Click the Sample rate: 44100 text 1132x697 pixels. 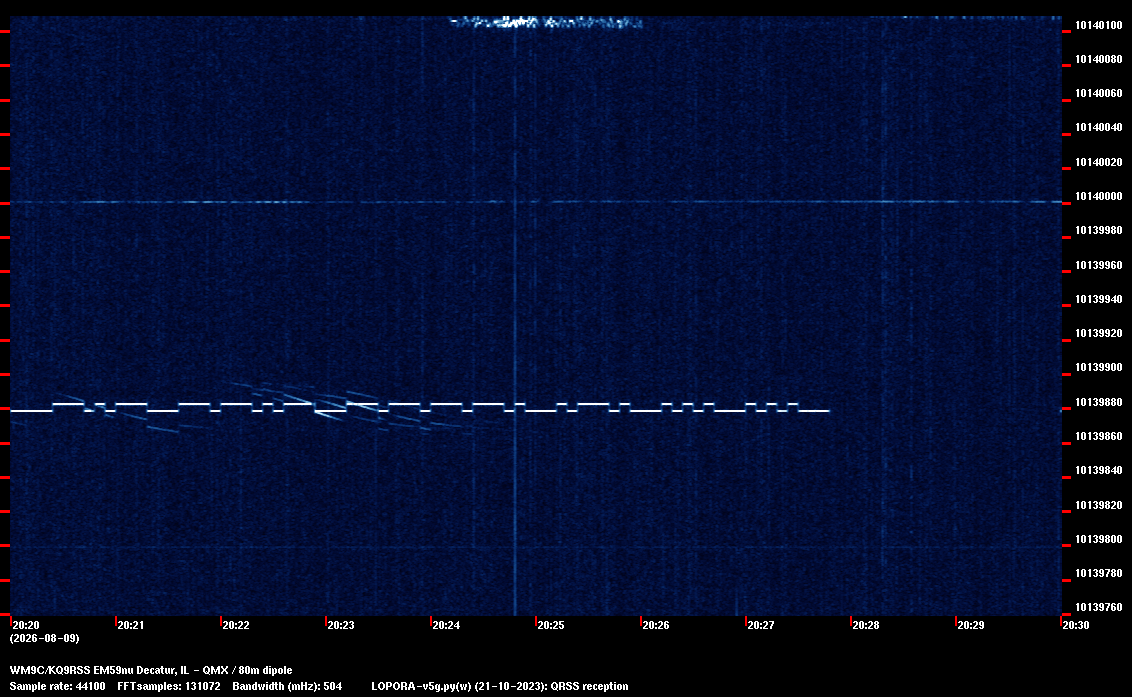(x=58, y=686)
